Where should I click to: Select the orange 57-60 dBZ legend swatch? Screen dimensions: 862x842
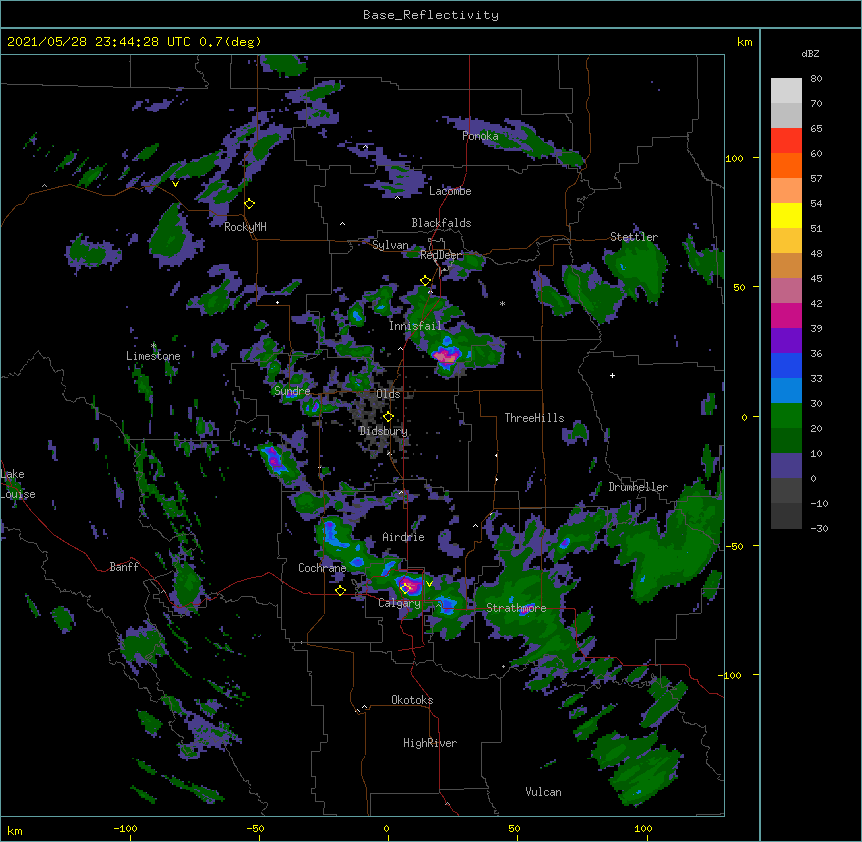(786, 165)
